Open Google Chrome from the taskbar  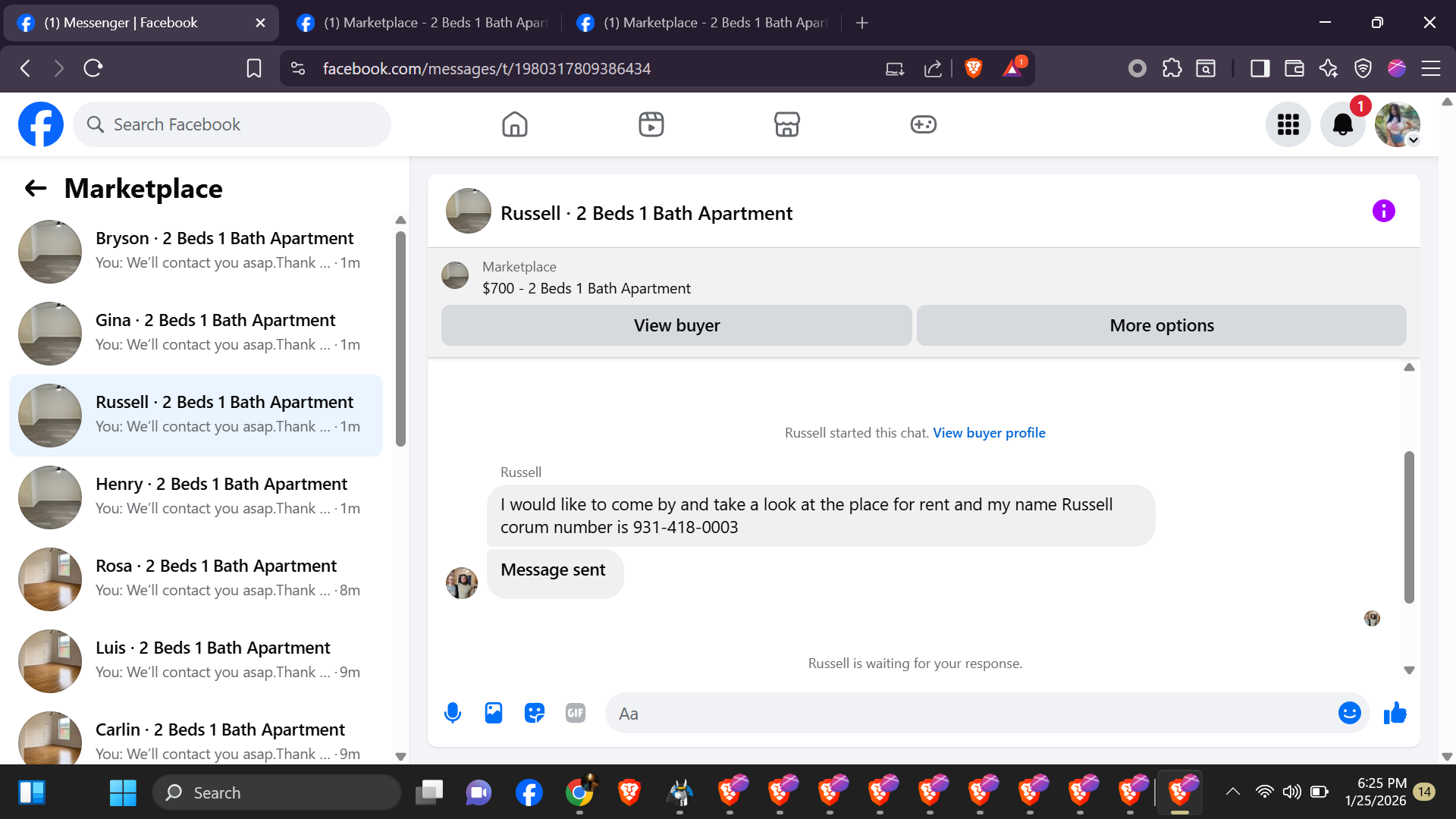pyautogui.click(x=579, y=792)
